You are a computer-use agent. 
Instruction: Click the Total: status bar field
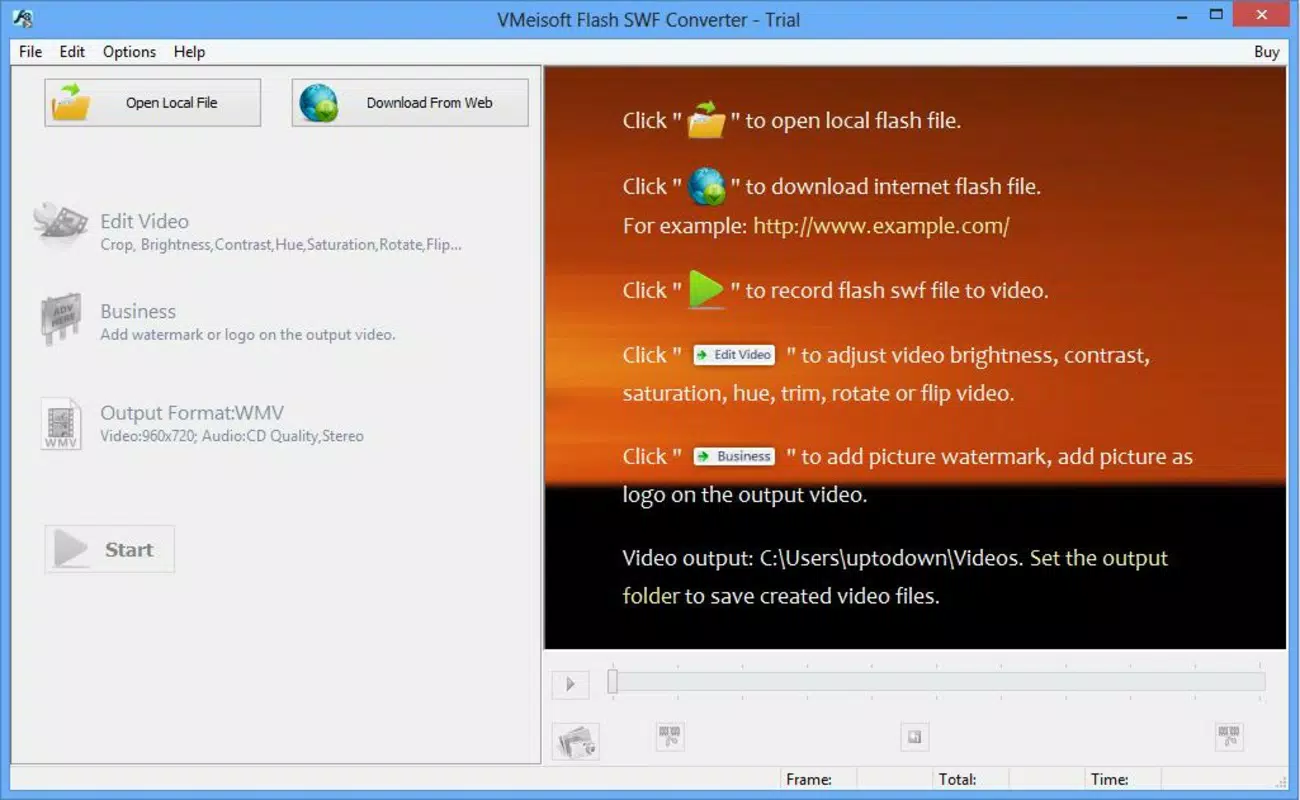[x=970, y=779]
